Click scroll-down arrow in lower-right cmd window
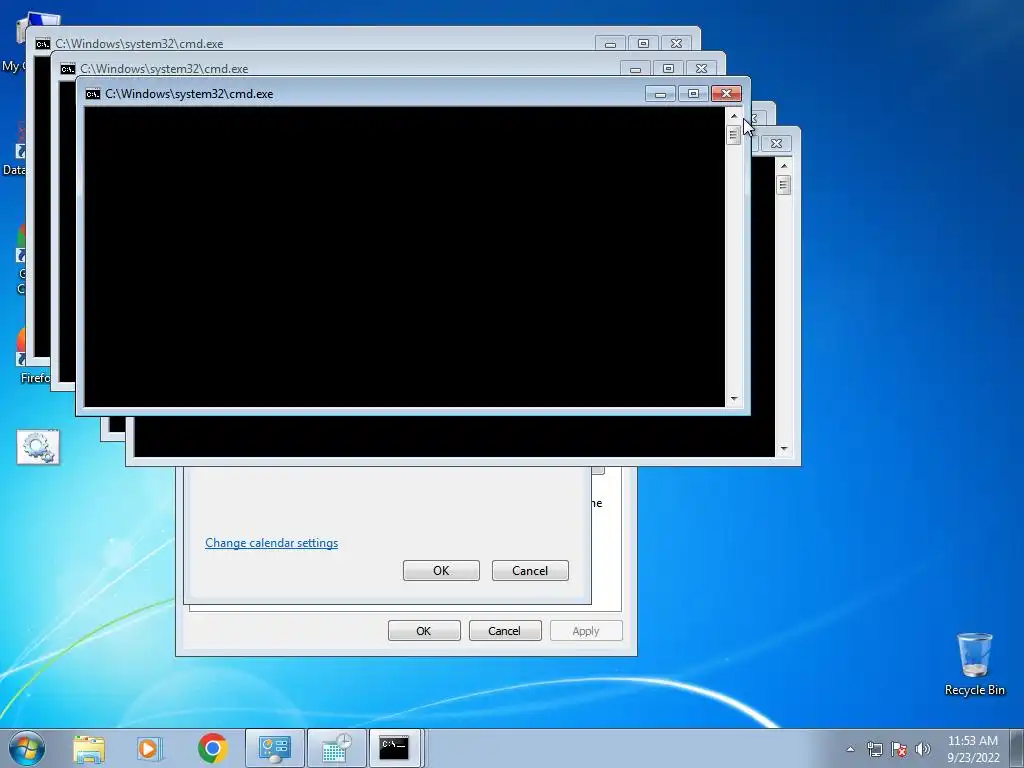This screenshot has width=1024, height=768. [x=784, y=449]
